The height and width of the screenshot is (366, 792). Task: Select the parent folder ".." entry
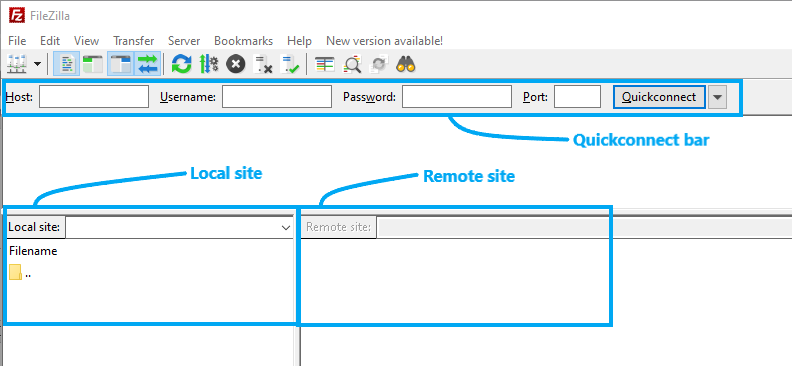click(x=20, y=274)
